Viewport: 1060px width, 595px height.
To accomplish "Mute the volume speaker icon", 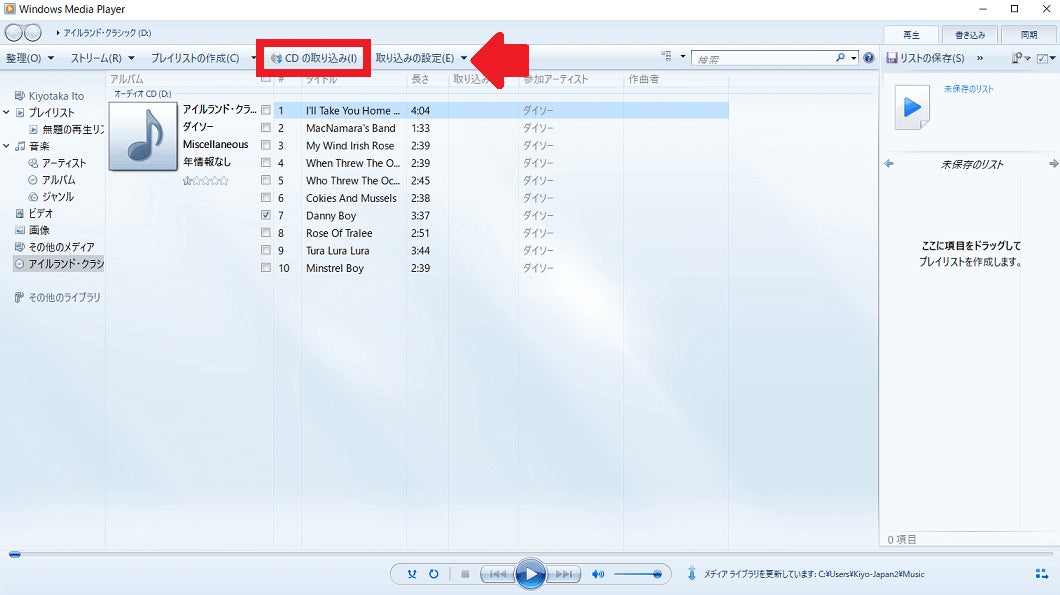I will click(598, 574).
